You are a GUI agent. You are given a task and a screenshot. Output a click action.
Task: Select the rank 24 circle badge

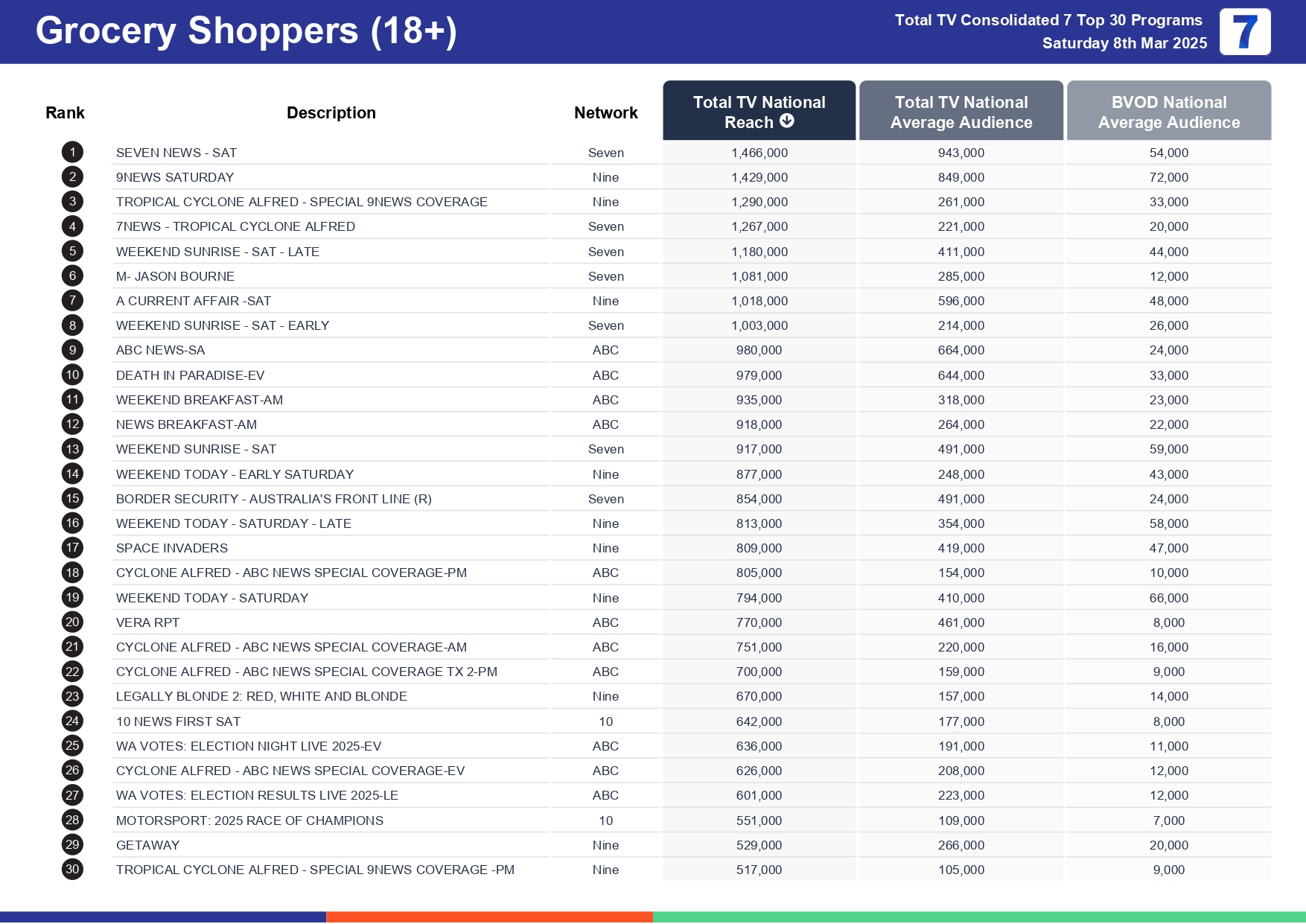click(x=72, y=721)
